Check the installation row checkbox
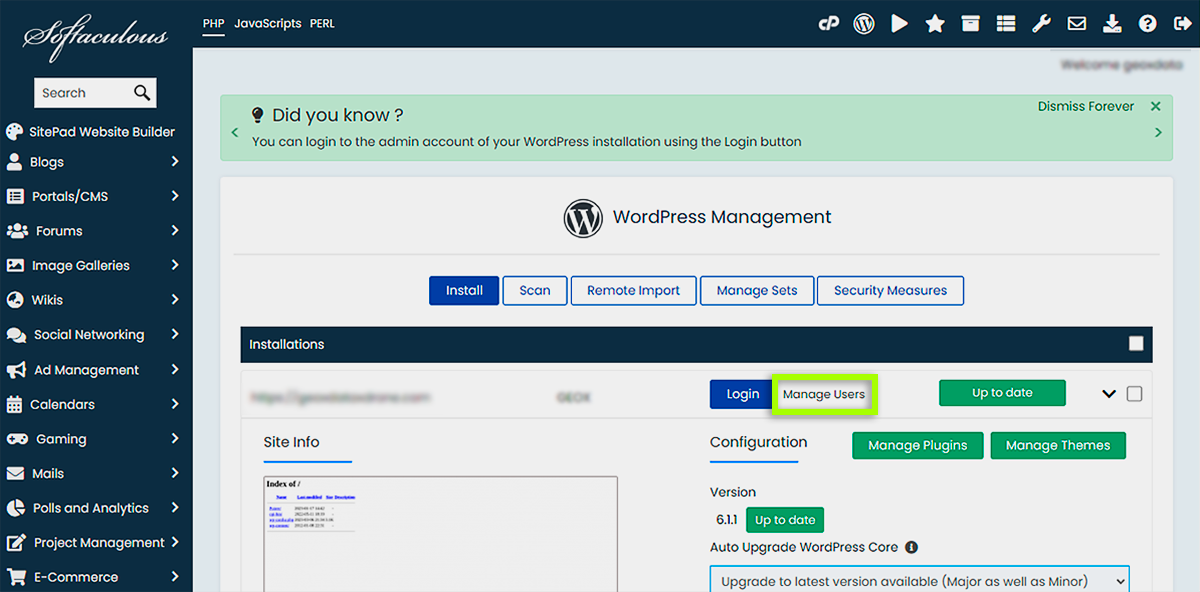The height and width of the screenshot is (592, 1200). pos(1134,394)
